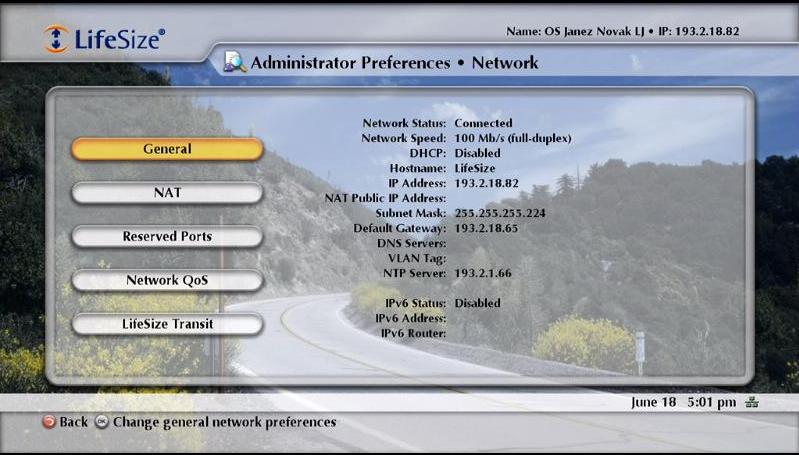This screenshot has height=455, width=799.
Task: Click the LifeSize logo icon
Action: [x=56, y=39]
